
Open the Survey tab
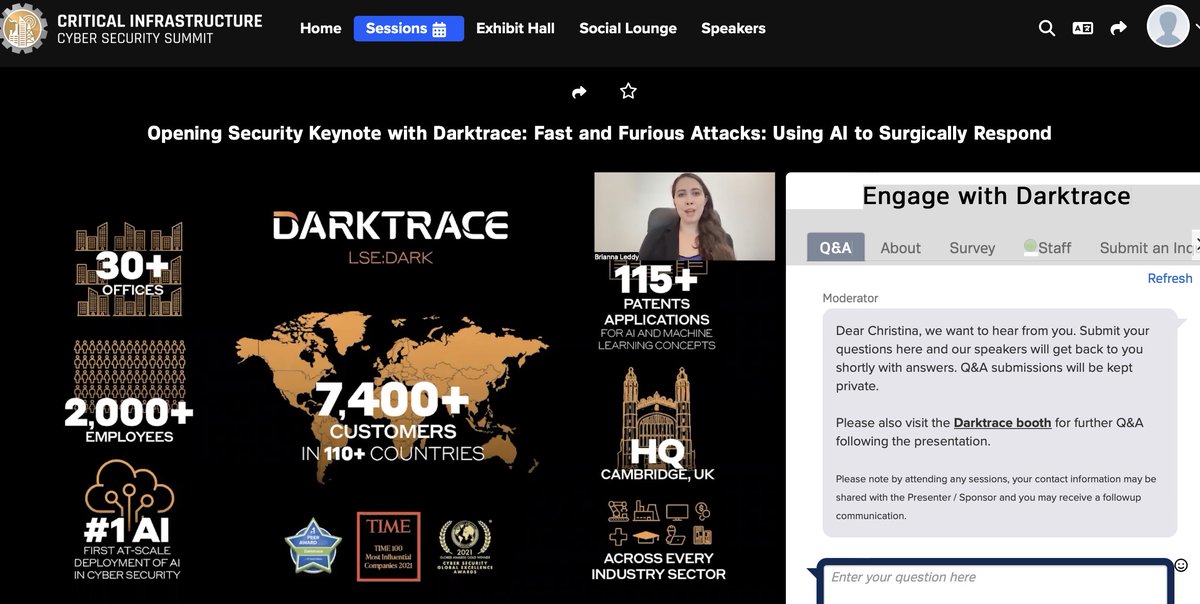tap(972, 248)
